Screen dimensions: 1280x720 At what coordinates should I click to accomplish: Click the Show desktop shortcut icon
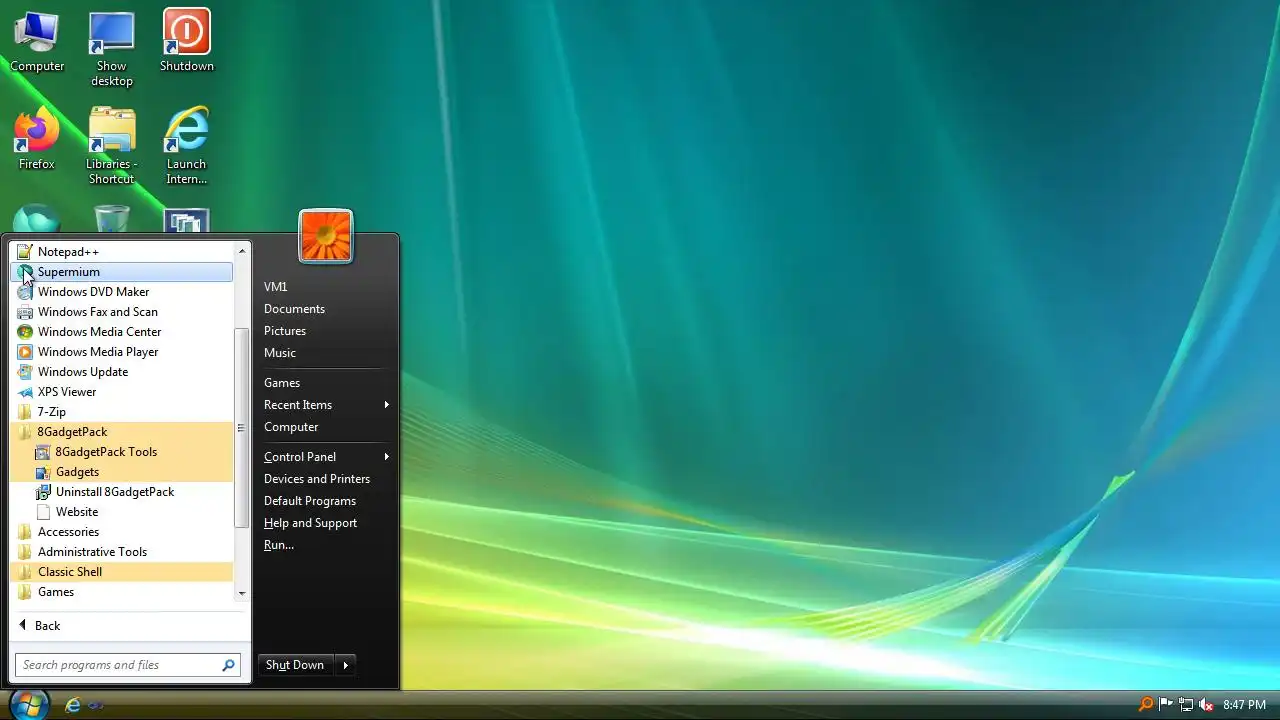111,49
